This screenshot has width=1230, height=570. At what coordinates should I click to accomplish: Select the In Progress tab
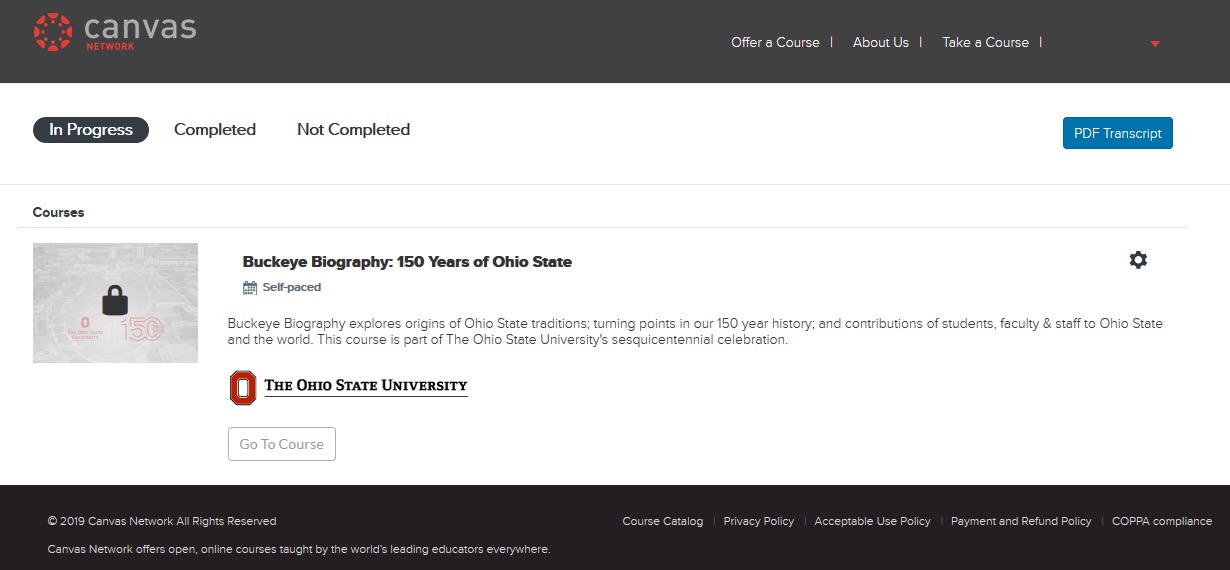[91, 130]
